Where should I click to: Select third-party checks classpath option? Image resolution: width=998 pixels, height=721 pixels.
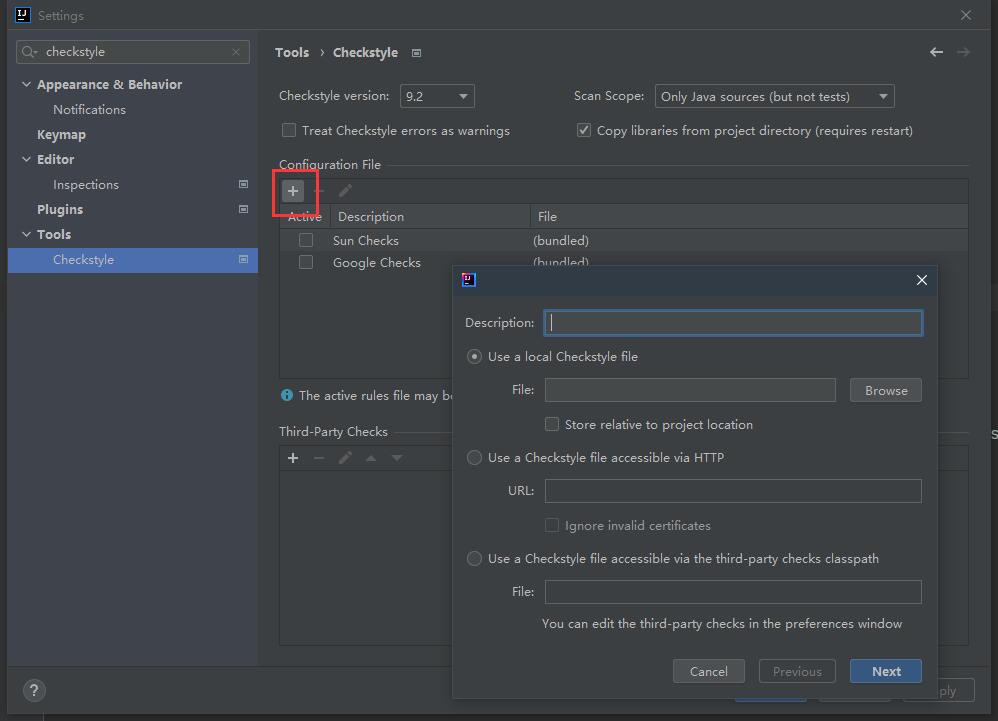pos(474,559)
